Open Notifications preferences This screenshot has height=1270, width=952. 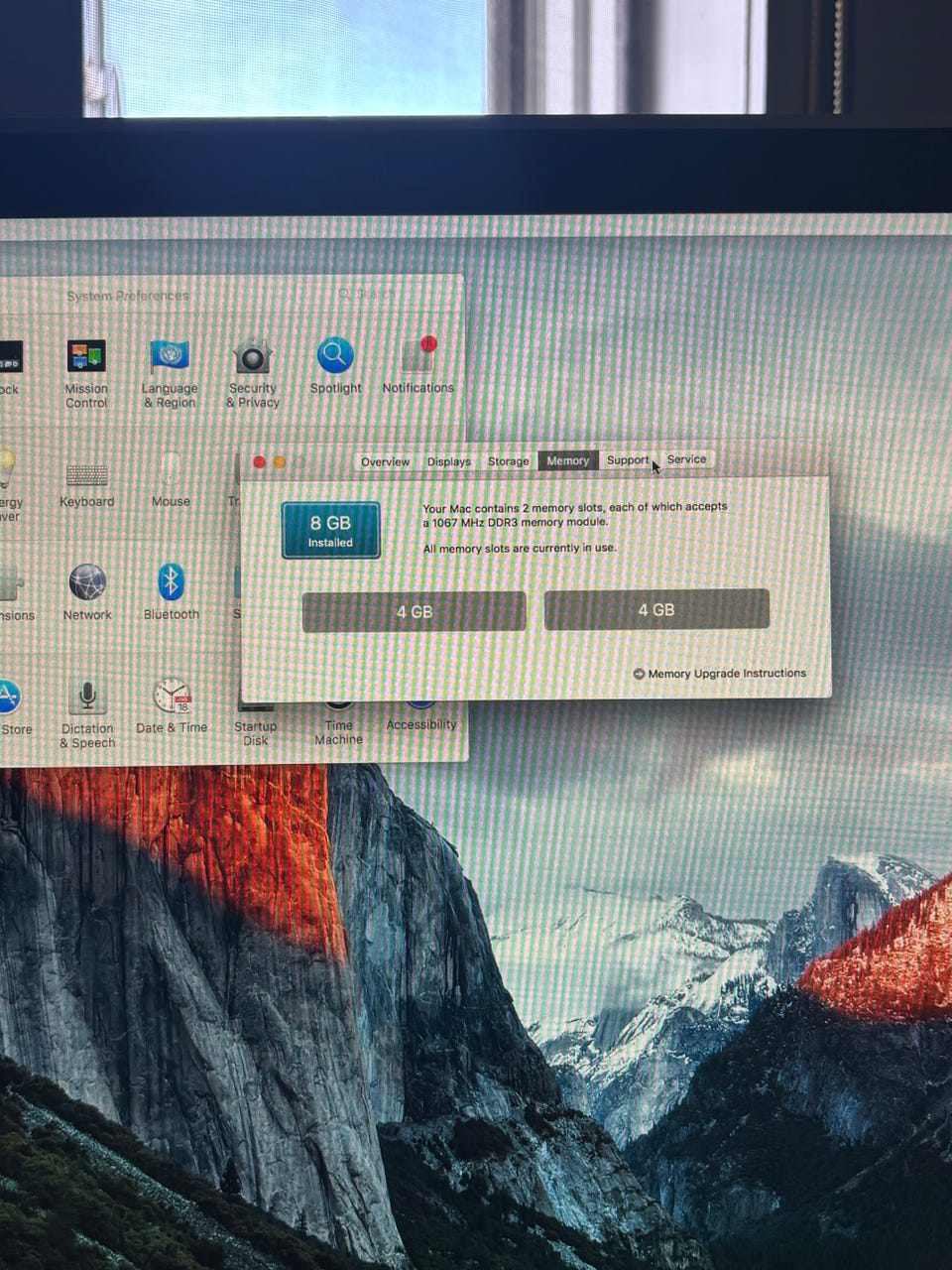tap(417, 365)
